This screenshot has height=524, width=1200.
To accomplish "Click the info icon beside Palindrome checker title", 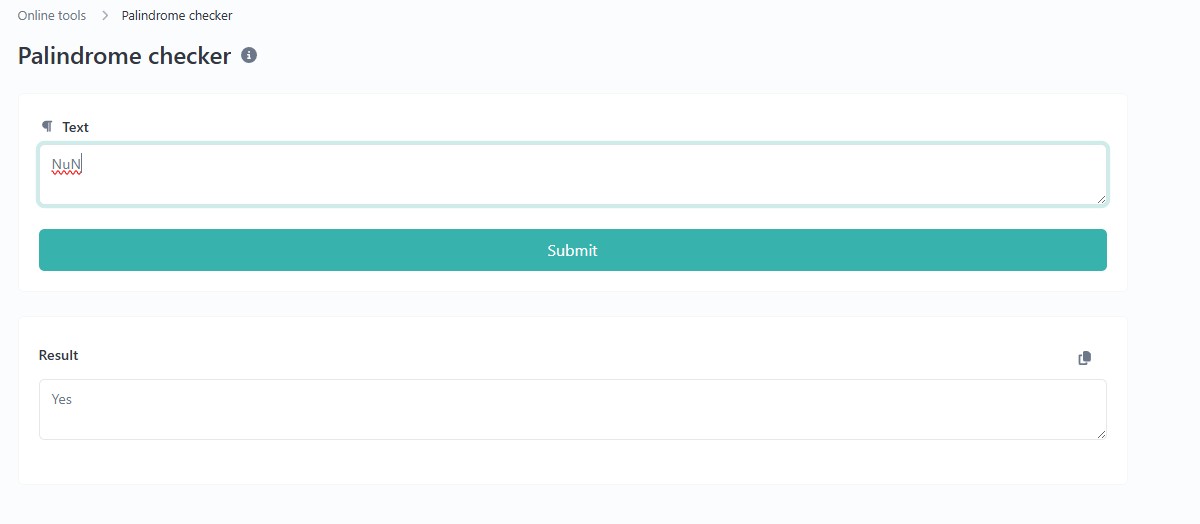I will [x=250, y=56].
